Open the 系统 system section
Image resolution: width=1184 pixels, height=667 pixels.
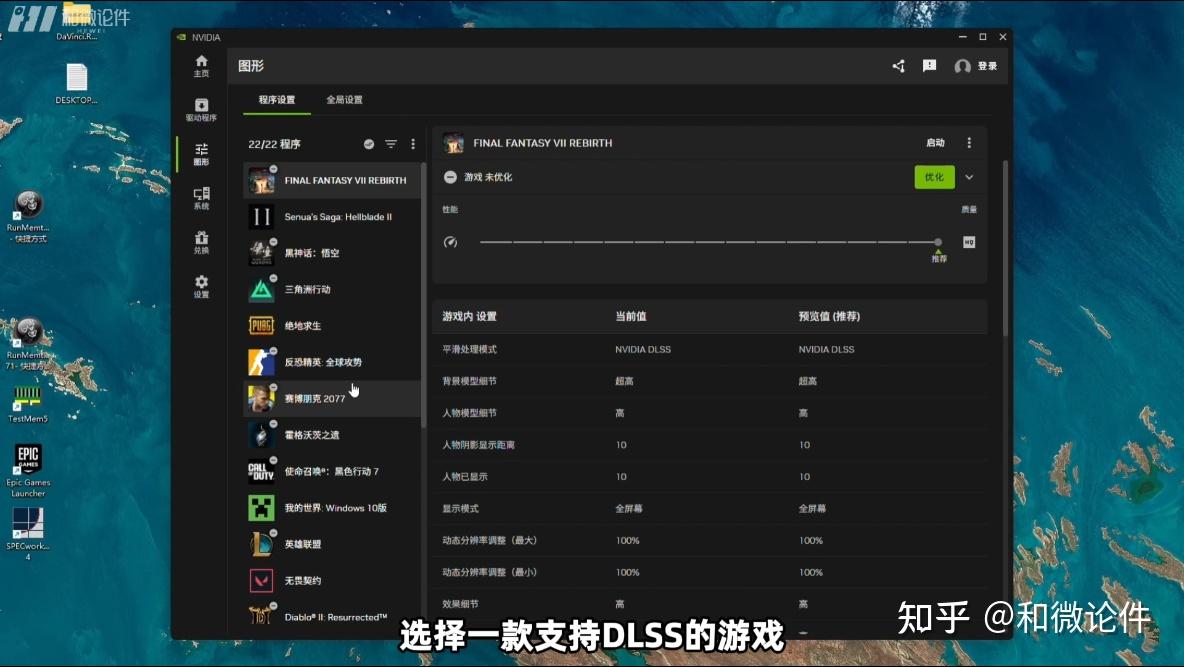point(201,198)
